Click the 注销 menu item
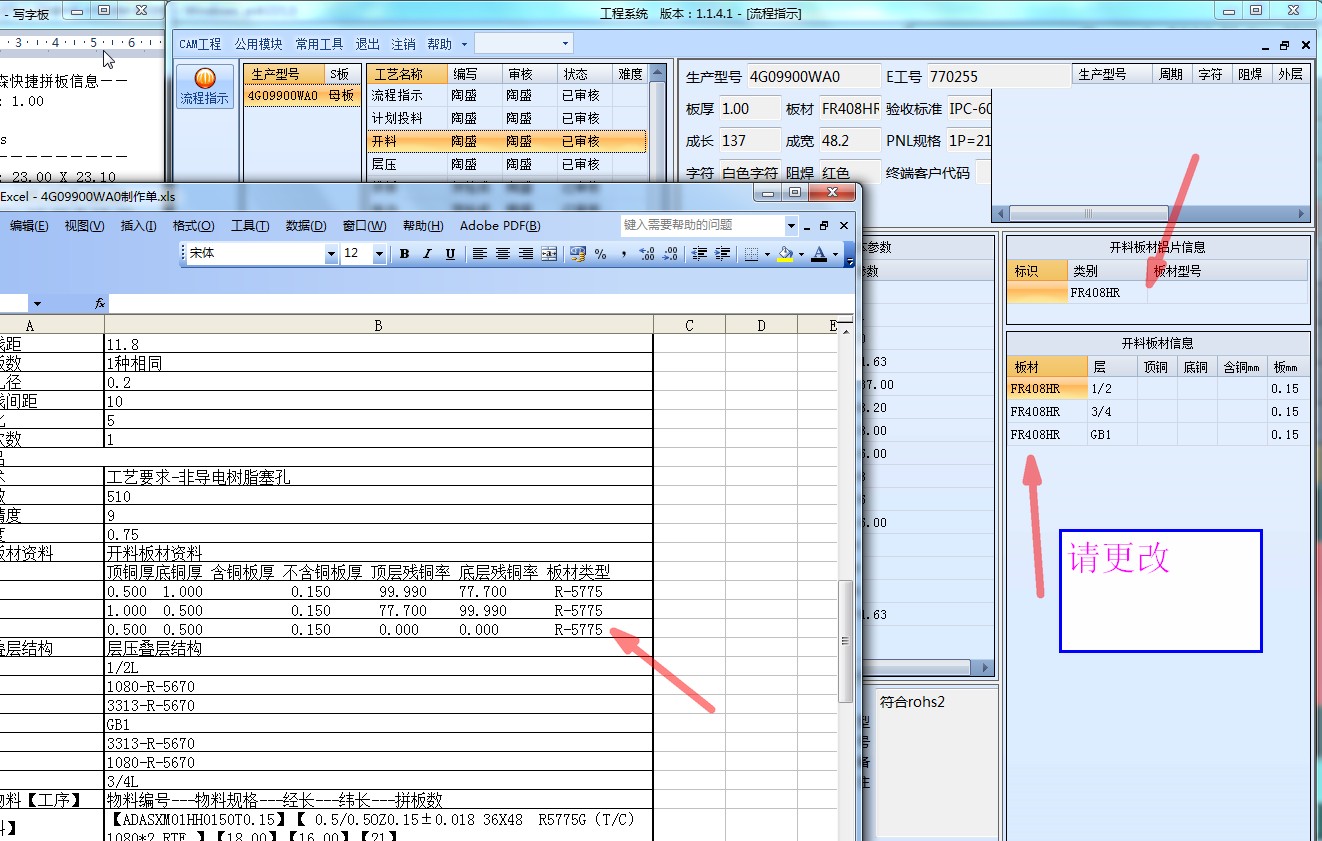1322x841 pixels. click(403, 44)
